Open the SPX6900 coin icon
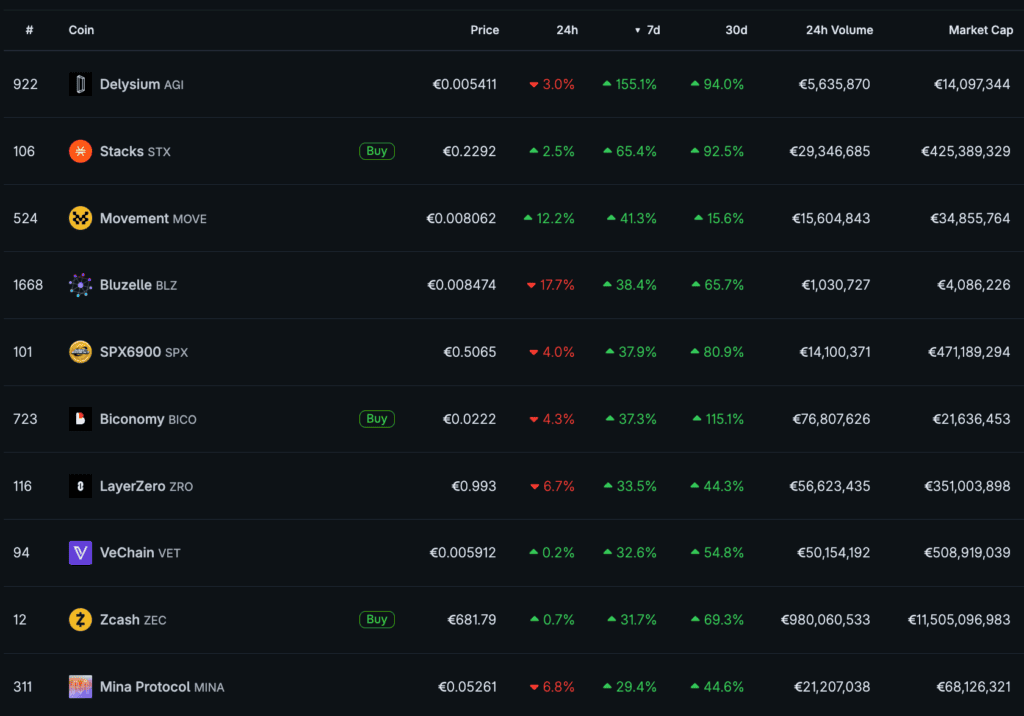The width and height of the screenshot is (1024, 716). click(80, 352)
